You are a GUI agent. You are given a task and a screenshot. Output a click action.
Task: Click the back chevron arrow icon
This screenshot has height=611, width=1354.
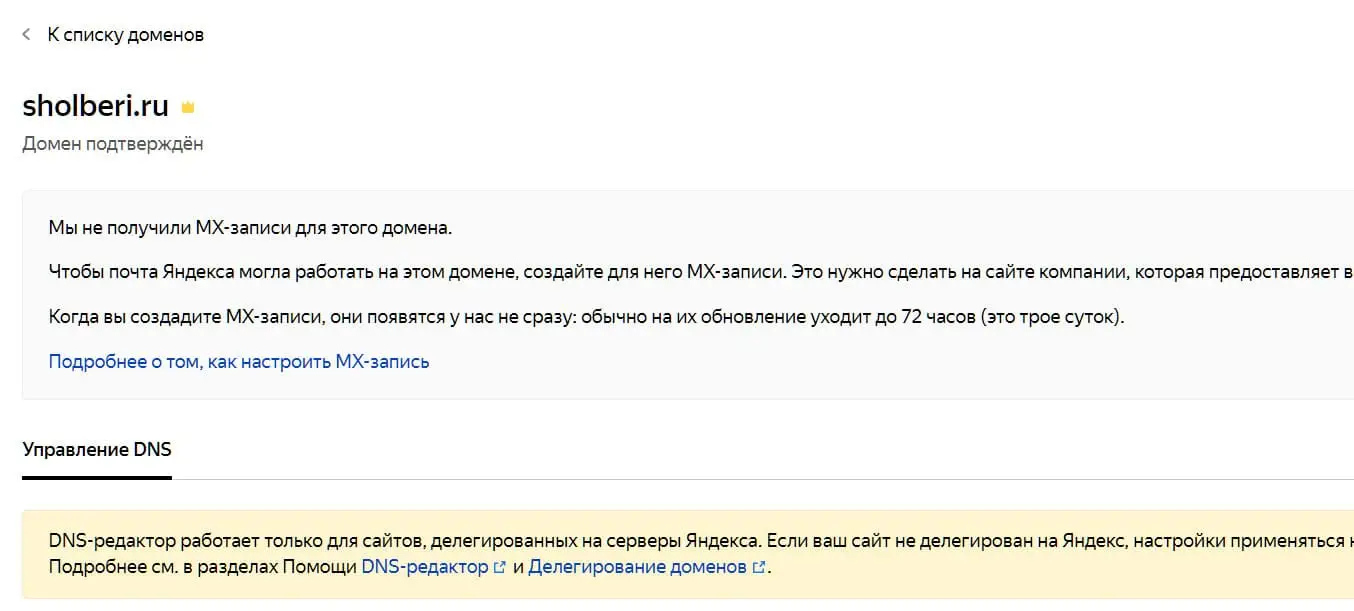tap(26, 35)
